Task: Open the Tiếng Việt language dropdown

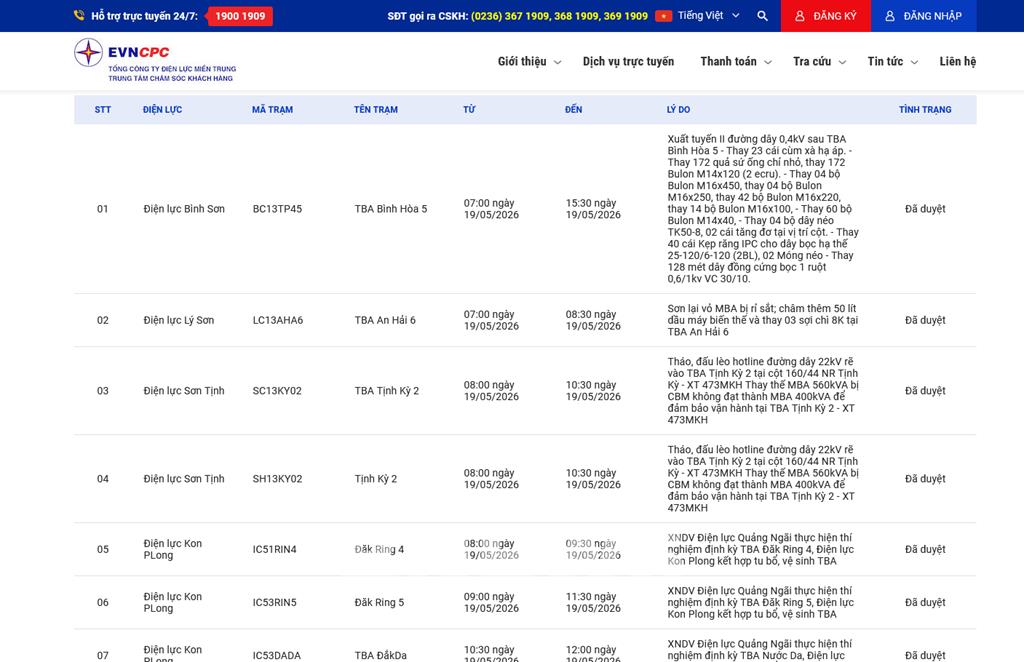Action: click(x=708, y=16)
